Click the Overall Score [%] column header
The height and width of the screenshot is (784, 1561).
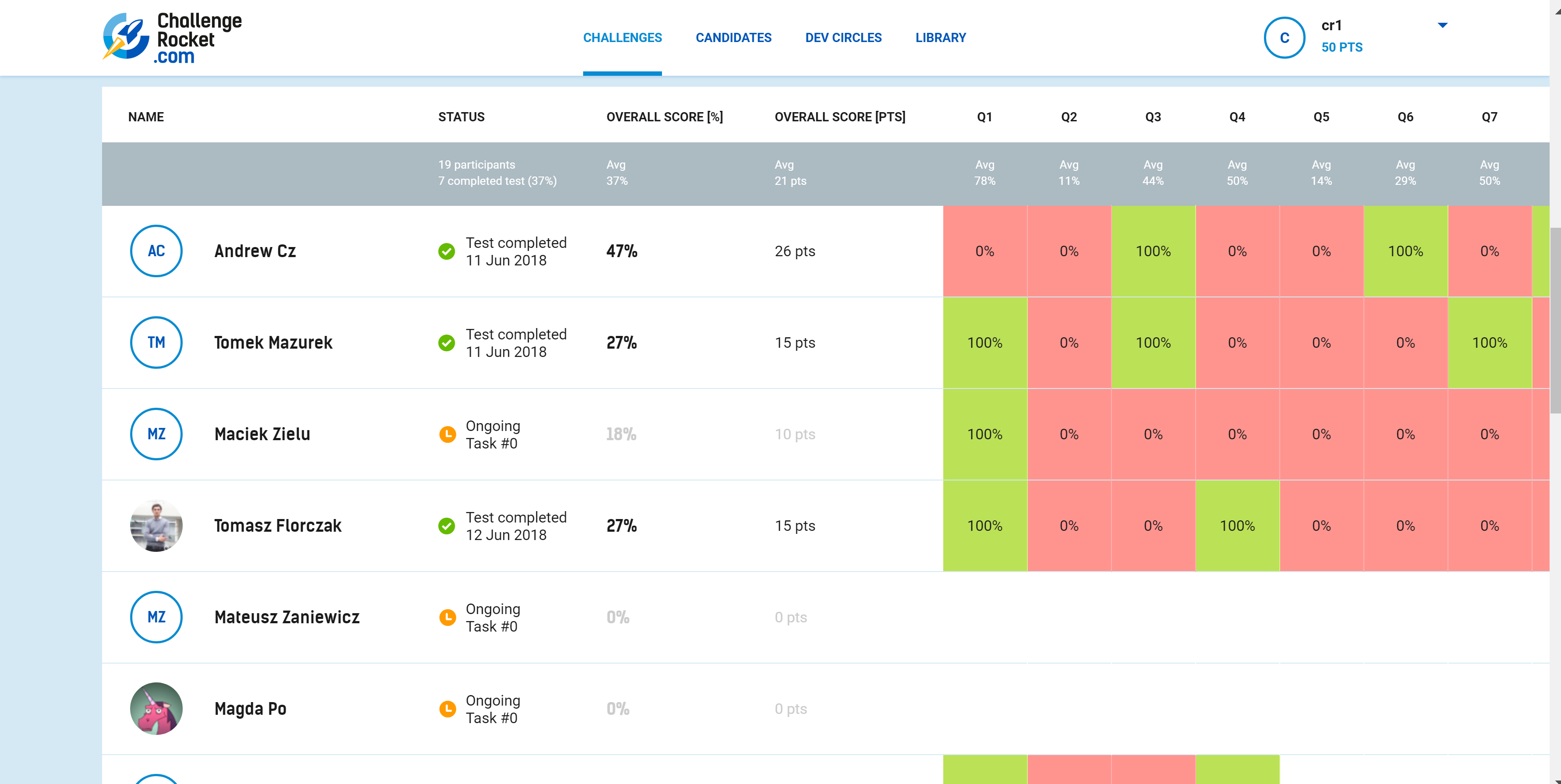pyautogui.click(x=664, y=117)
